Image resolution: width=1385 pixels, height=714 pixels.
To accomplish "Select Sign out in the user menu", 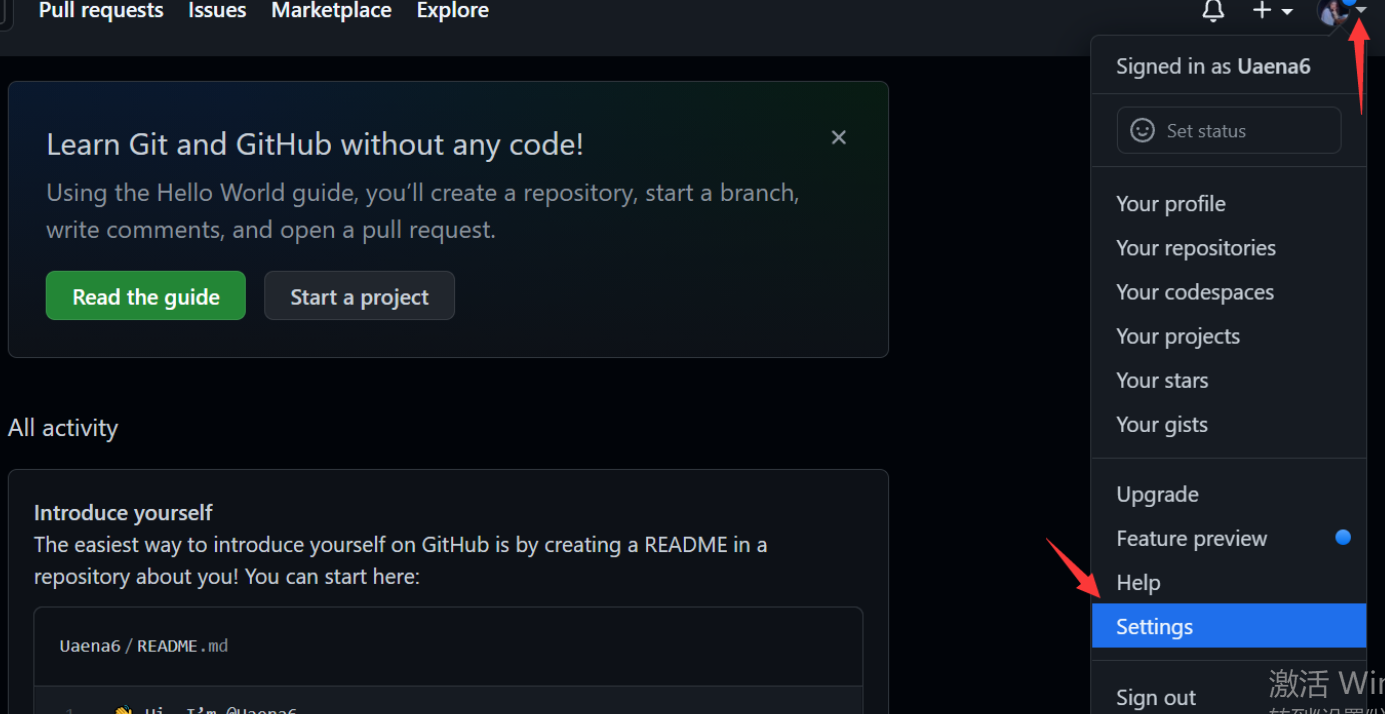I will tap(1228, 697).
